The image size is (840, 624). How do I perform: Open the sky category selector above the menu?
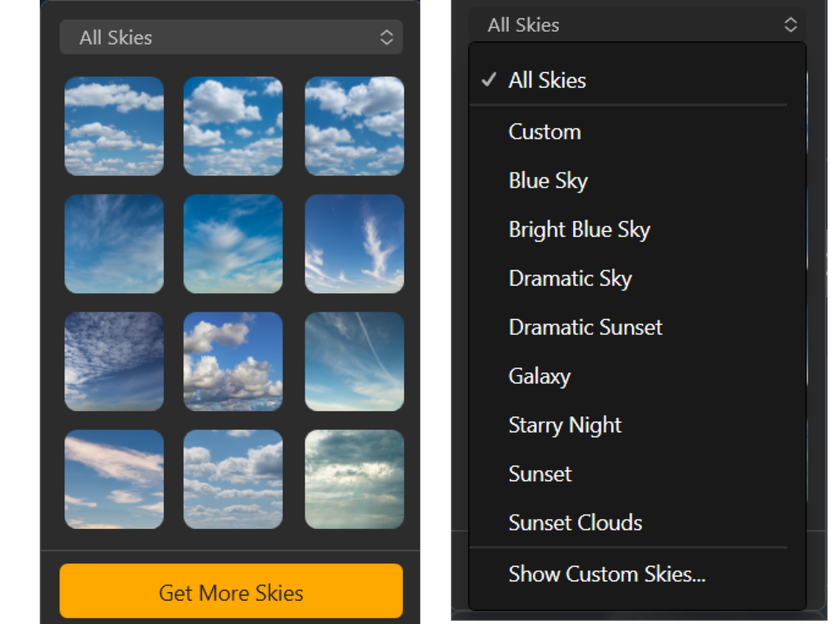pos(637,25)
